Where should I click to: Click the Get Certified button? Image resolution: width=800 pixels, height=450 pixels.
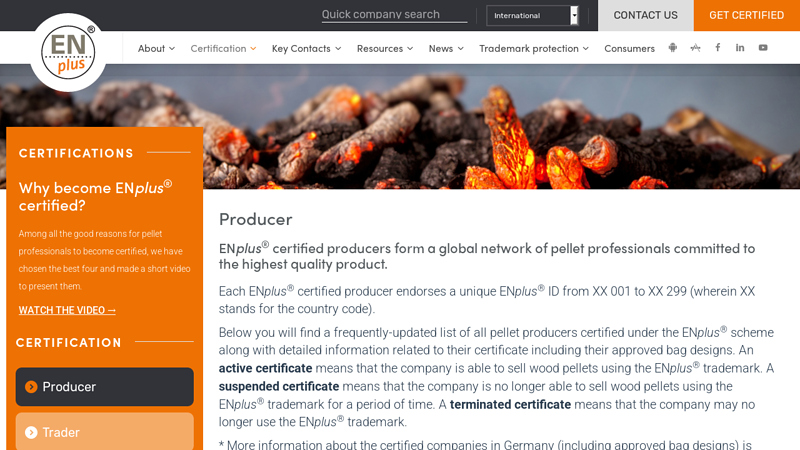click(746, 15)
